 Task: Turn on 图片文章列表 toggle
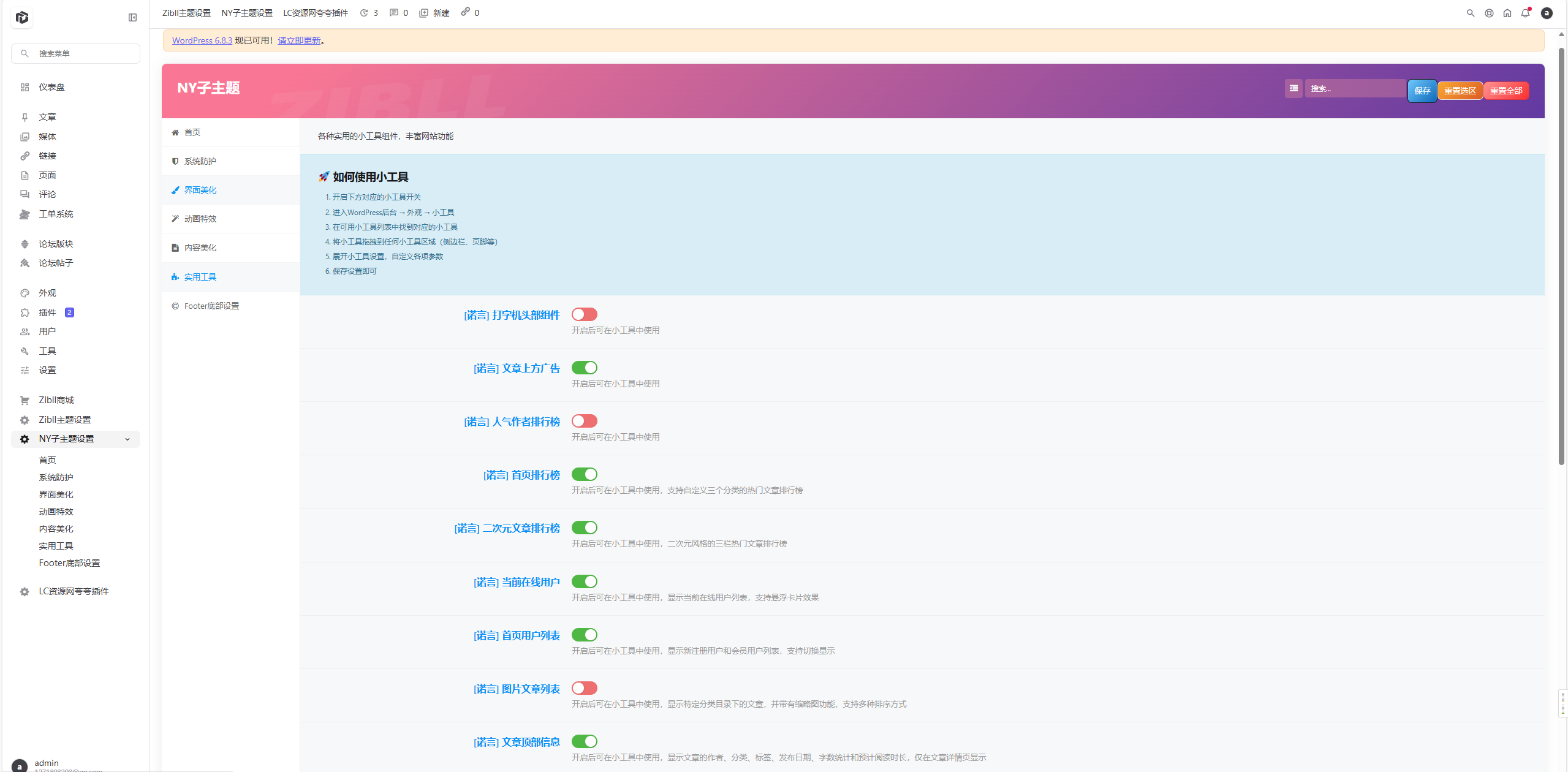(x=584, y=688)
